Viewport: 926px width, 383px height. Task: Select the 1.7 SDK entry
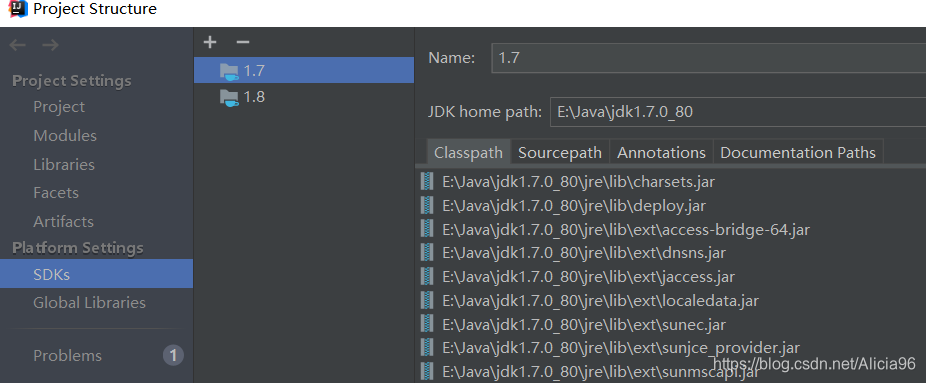tap(304, 70)
